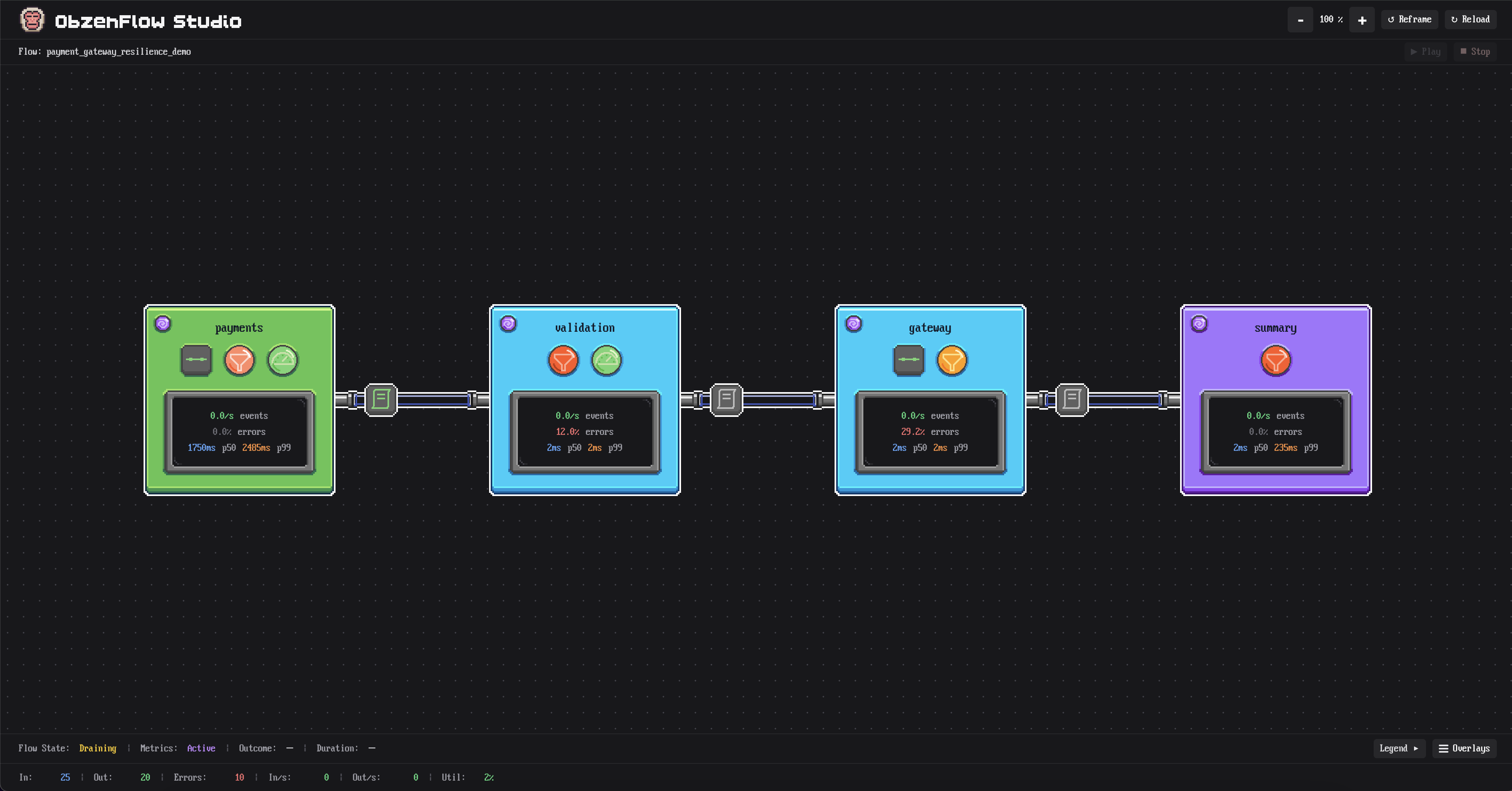
Task: Click the yellow filter funnel icon in gateway node
Action: 952,360
